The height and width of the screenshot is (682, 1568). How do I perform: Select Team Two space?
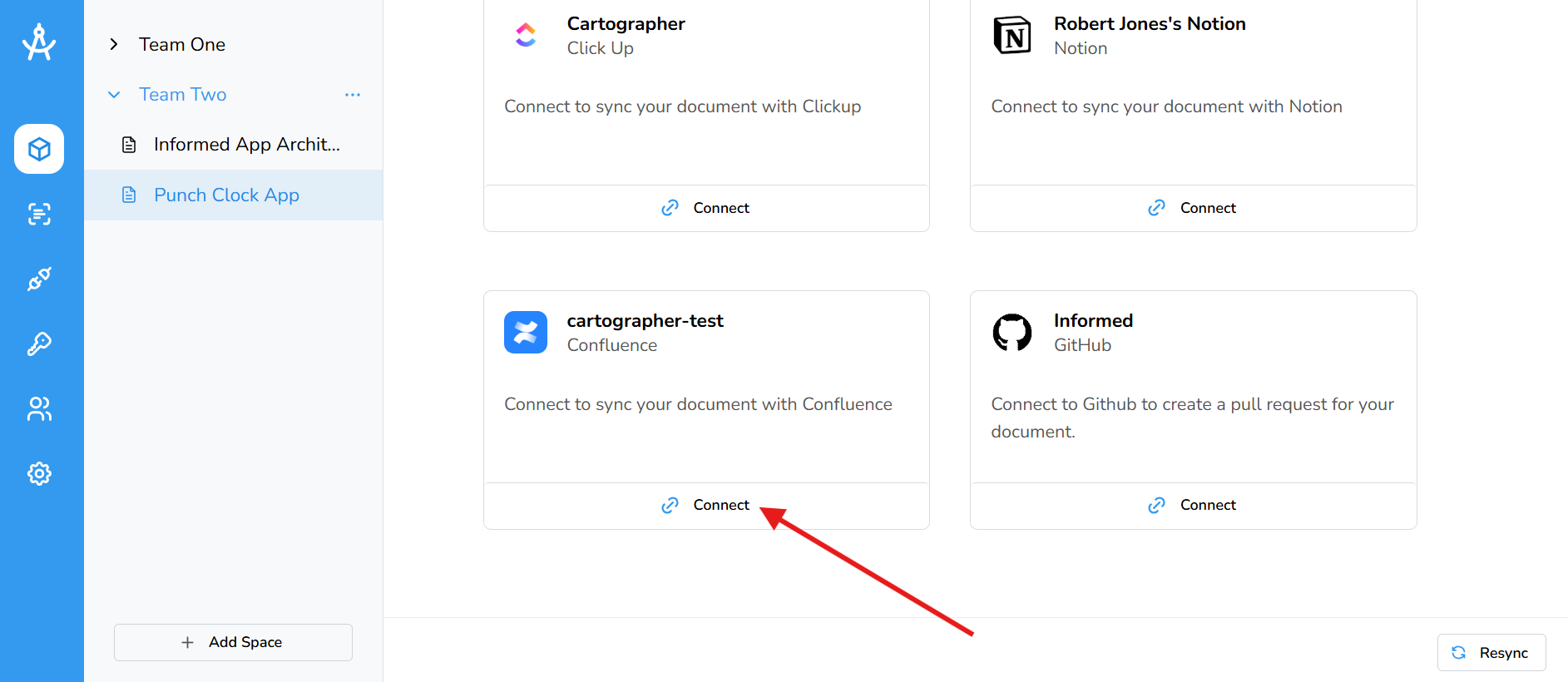tap(182, 95)
